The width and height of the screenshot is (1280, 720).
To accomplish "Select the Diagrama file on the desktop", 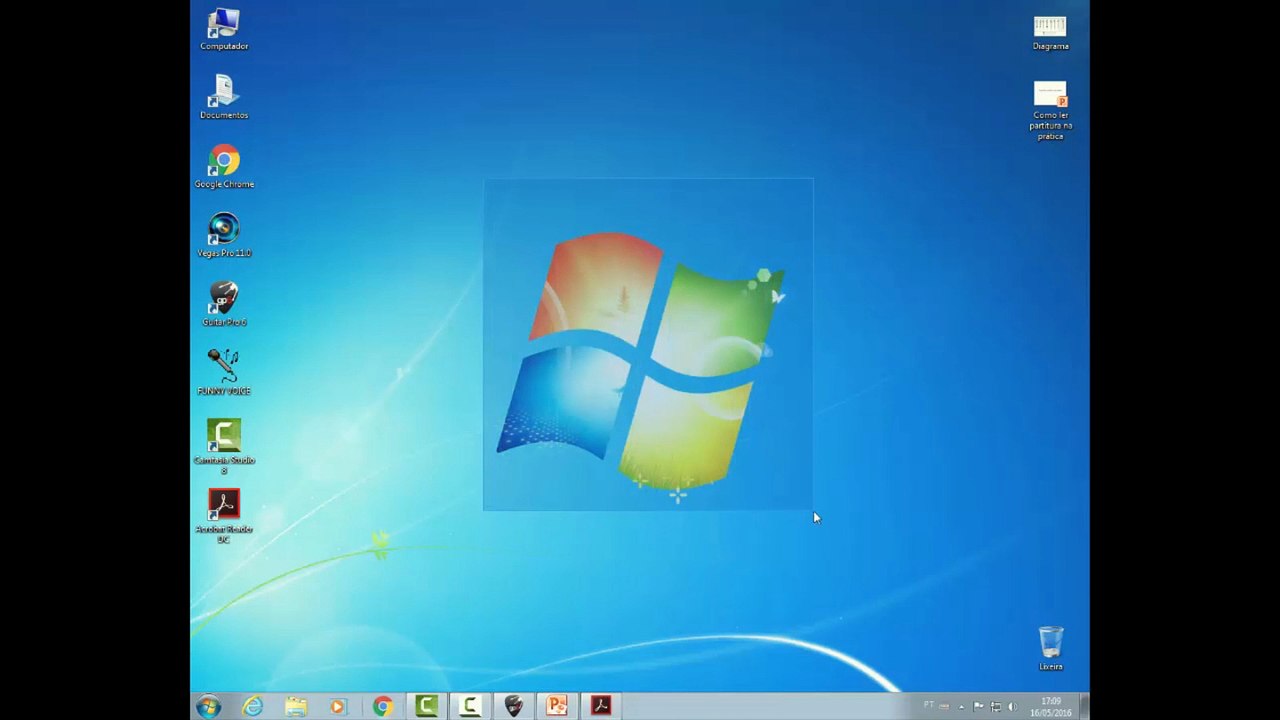I will (1050, 31).
